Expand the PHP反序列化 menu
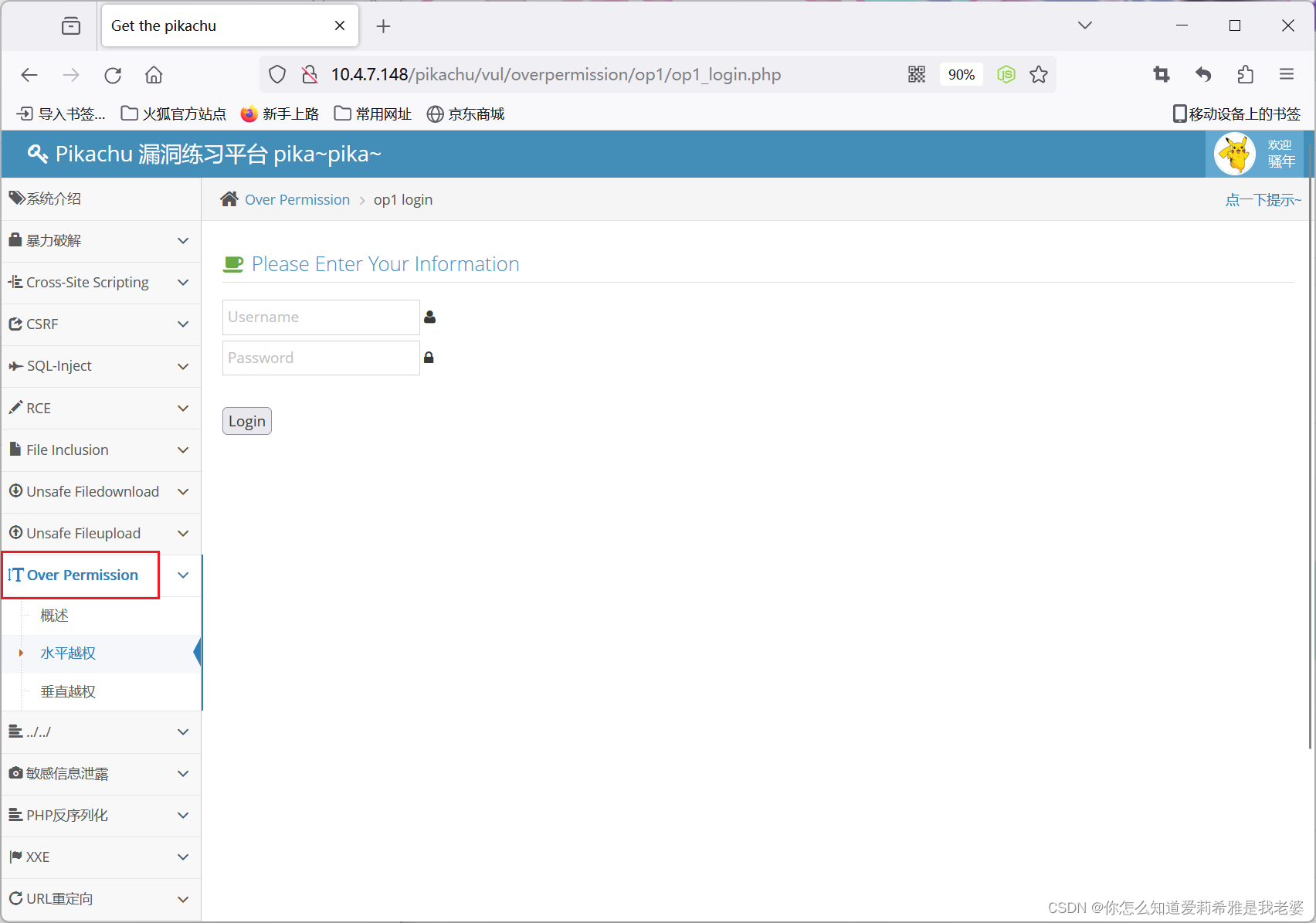 click(101, 816)
